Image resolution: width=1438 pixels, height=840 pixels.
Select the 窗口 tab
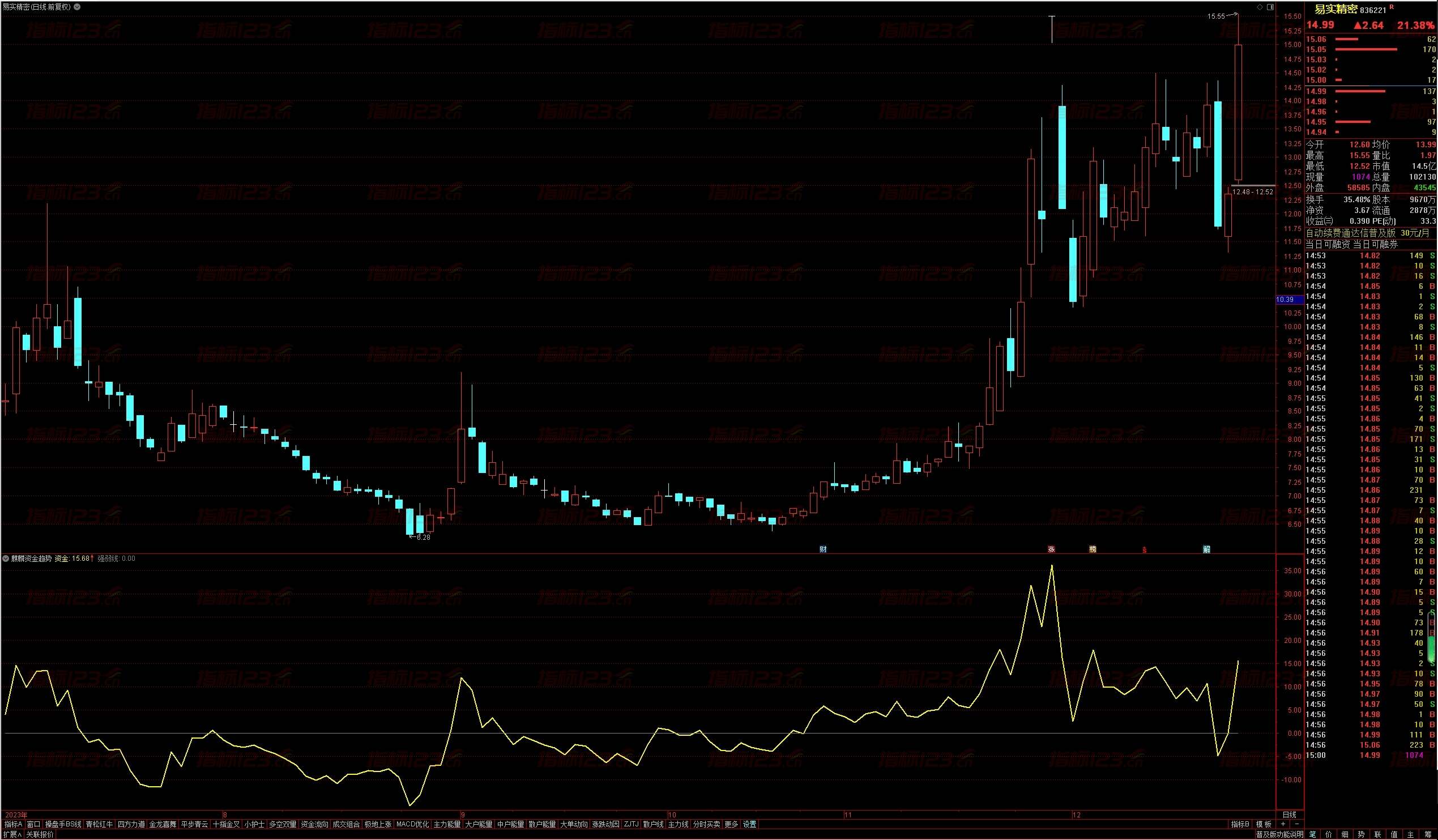coord(33,824)
